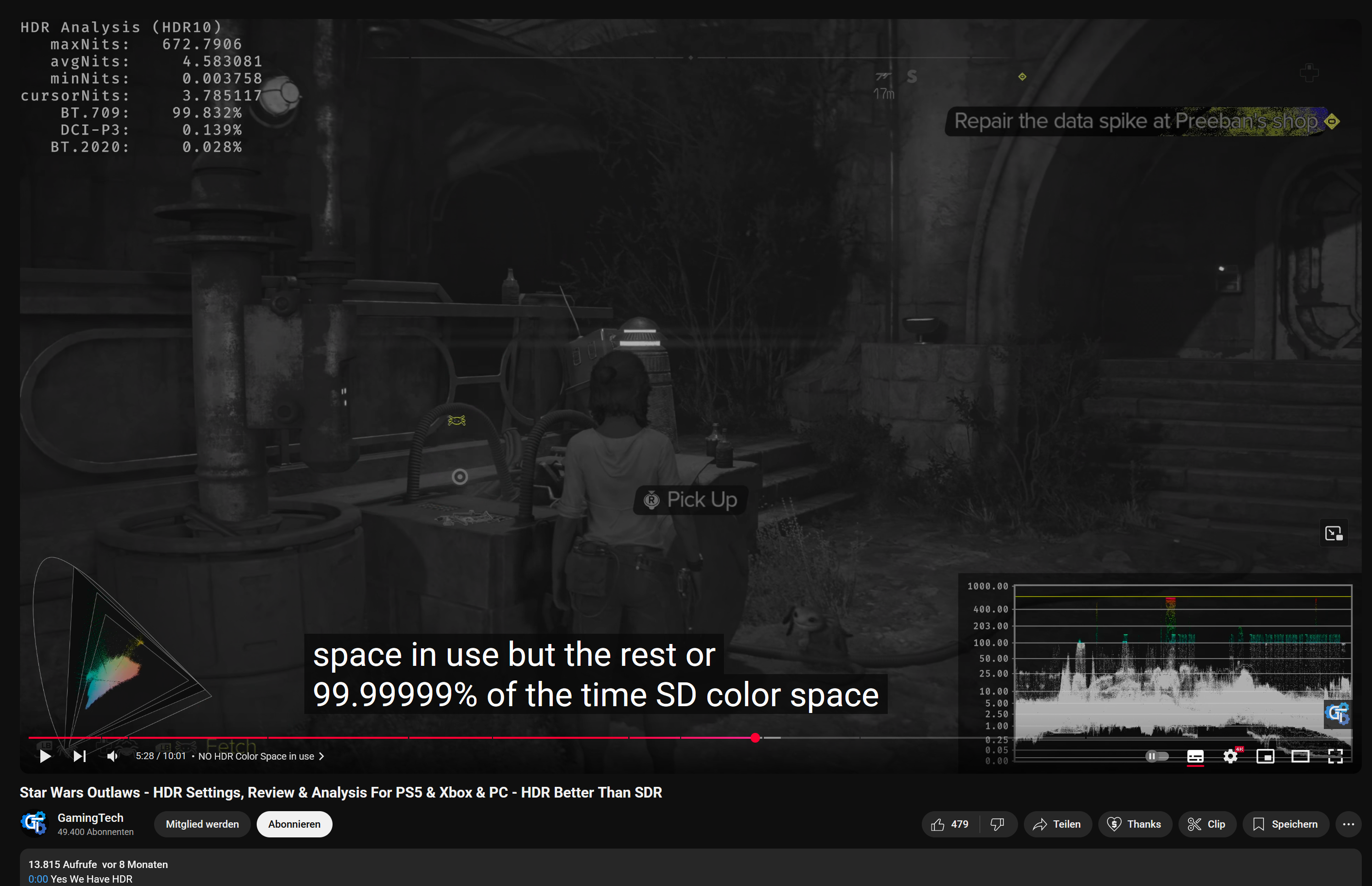Screen dimensions: 1372x886
Task: Skip to the next video
Action: click(80, 757)
